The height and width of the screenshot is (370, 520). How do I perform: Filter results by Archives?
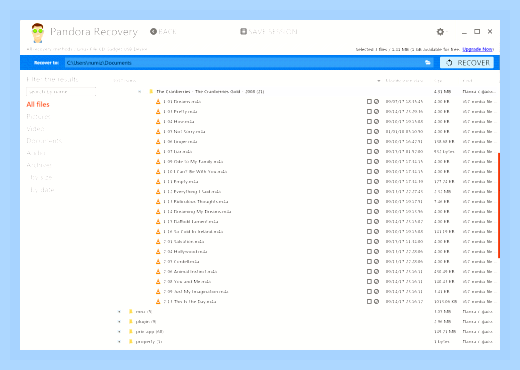[x=39, y=165]
